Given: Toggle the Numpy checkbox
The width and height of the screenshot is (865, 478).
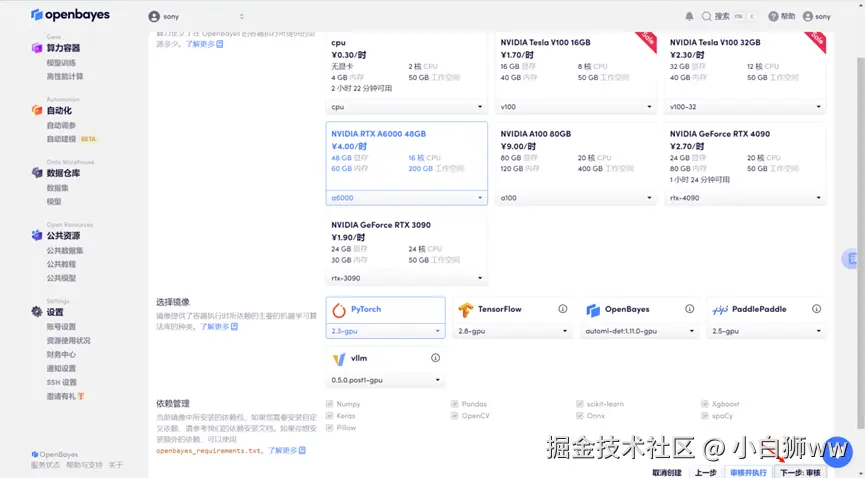Looking at the screenshot, I should click(329, 404).
